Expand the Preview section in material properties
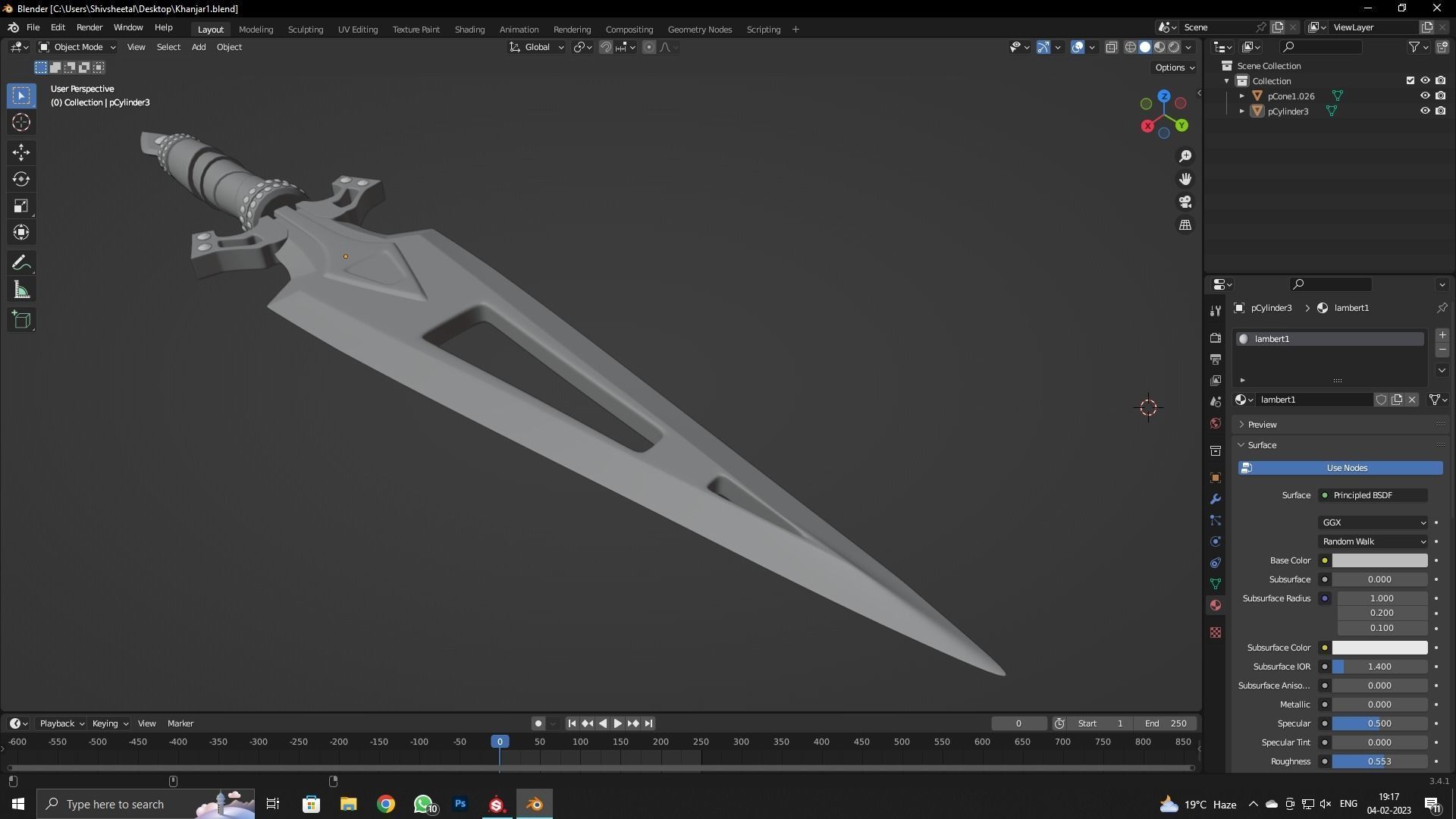 click(1261, 424)
